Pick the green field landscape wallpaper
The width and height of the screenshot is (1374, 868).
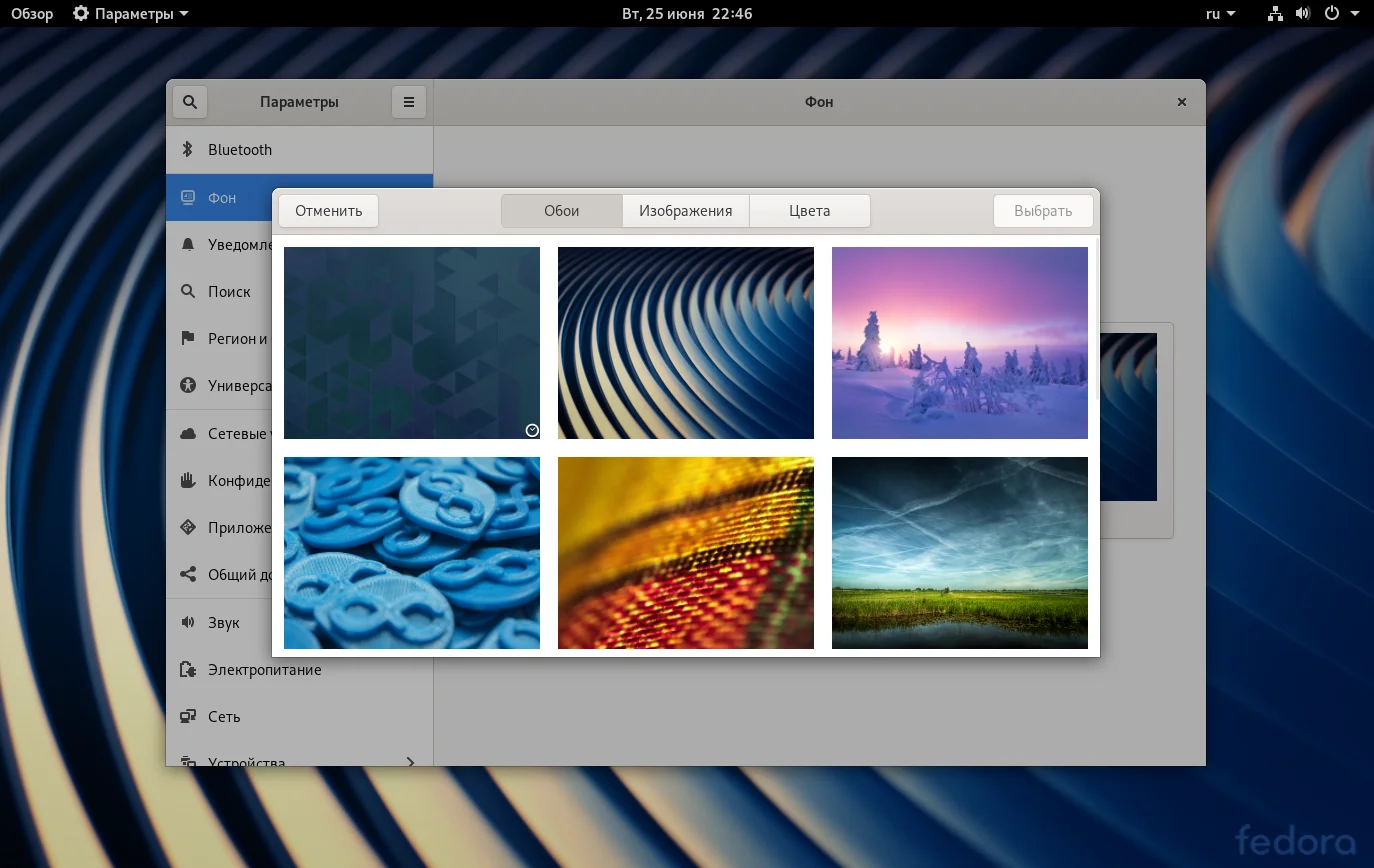(x=959, y=553)
